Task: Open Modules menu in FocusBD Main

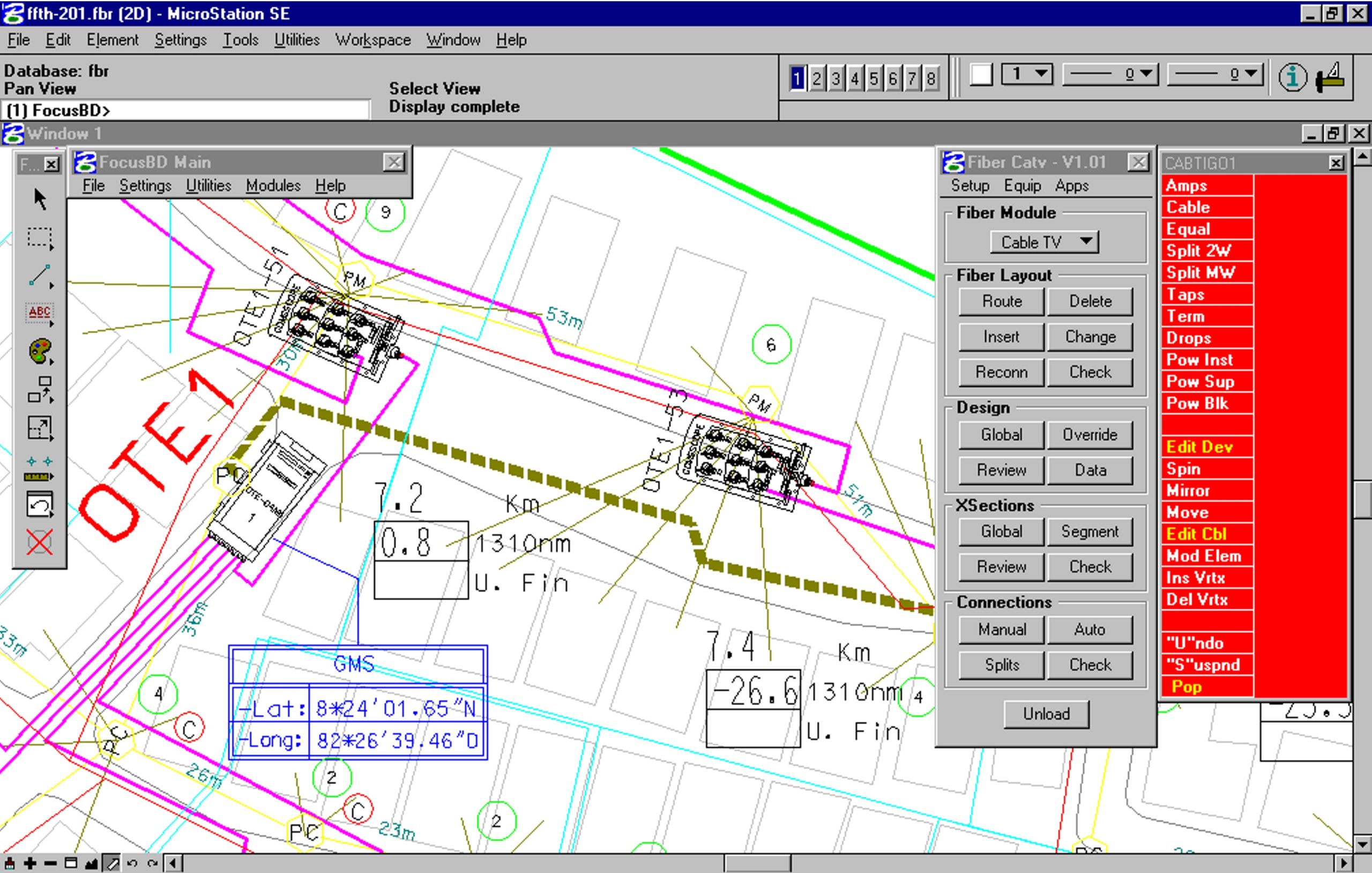Action: [273, 186]
